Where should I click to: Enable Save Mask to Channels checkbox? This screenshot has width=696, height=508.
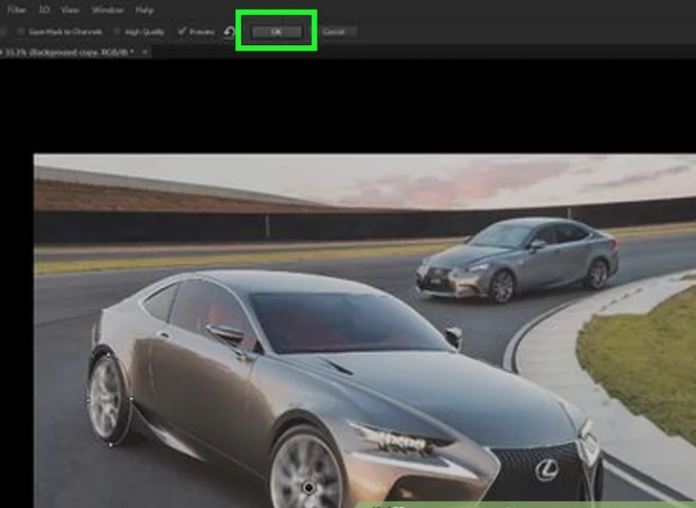[21, 32]
